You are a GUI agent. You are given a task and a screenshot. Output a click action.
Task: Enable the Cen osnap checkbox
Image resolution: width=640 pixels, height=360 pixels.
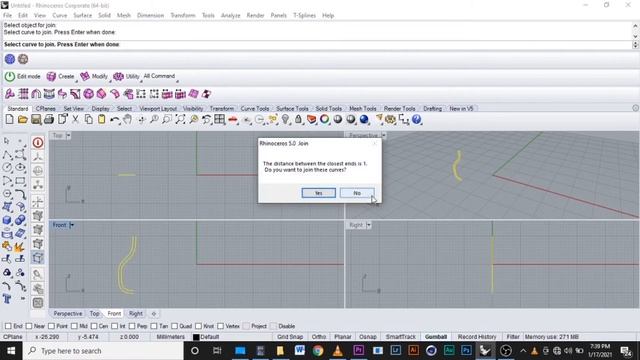[x=94, y=326]
